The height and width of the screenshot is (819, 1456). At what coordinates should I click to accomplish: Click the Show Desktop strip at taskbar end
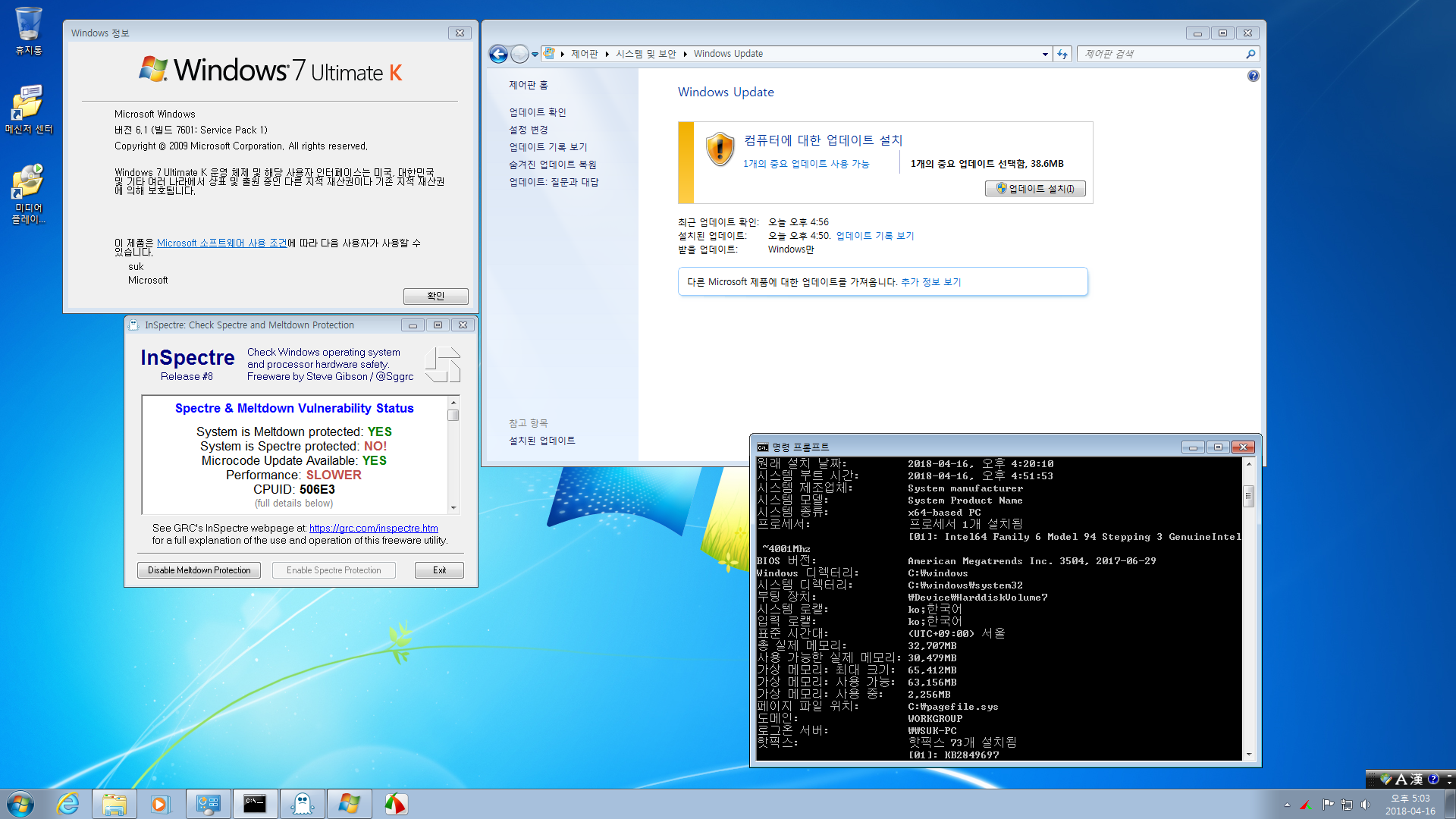click(1450, 804)
